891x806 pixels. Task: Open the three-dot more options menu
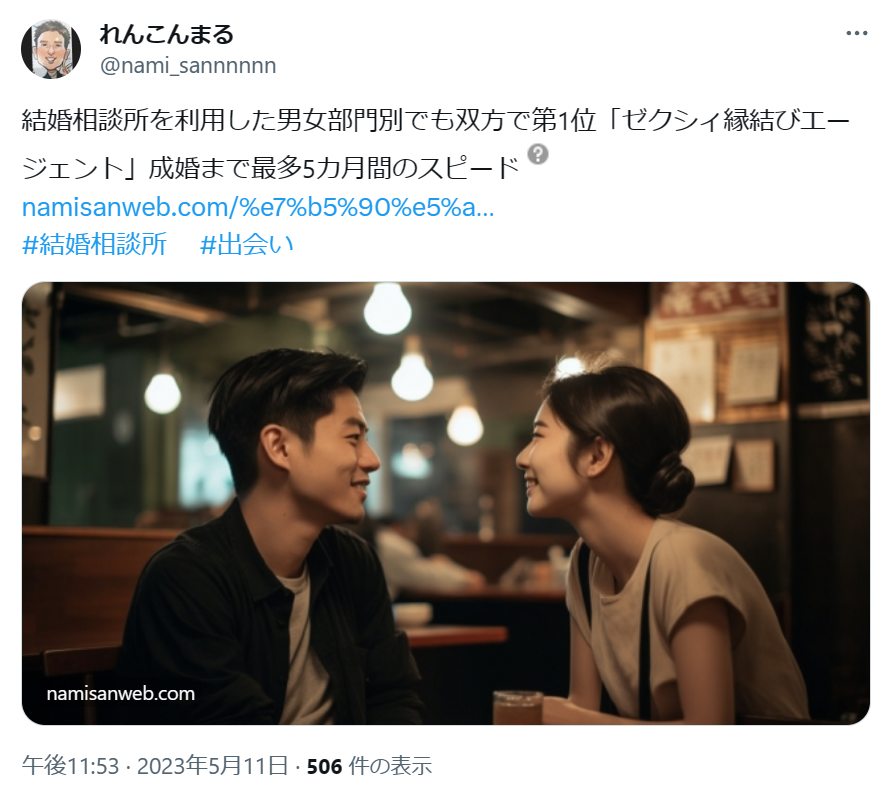tap(856, 34)
